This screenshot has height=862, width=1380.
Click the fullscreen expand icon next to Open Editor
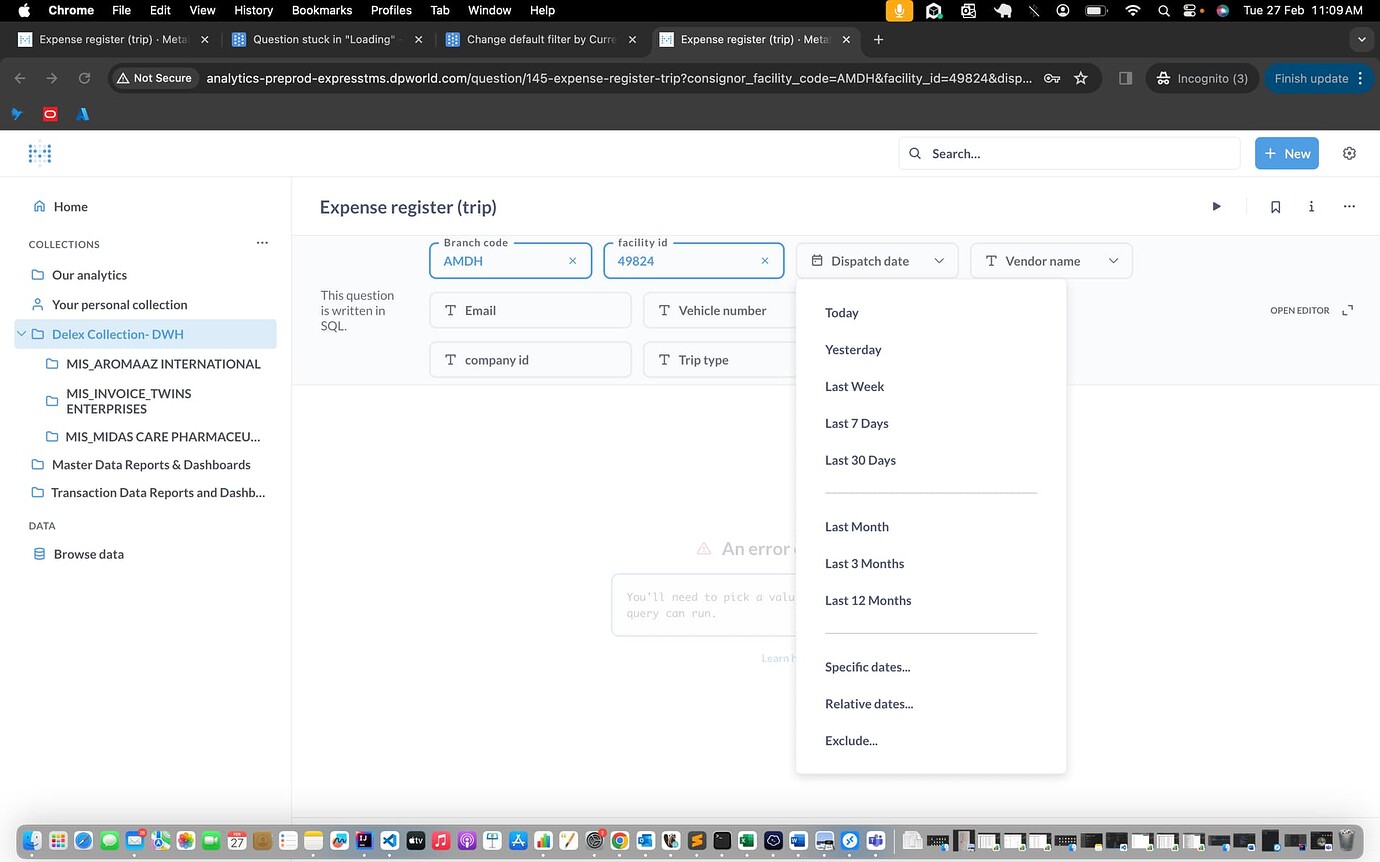(x=1347, y=310)
